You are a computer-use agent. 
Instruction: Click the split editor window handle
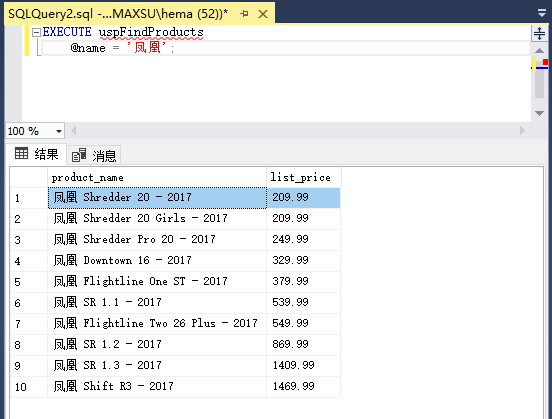pyautogui.click(x=539, y=33)
